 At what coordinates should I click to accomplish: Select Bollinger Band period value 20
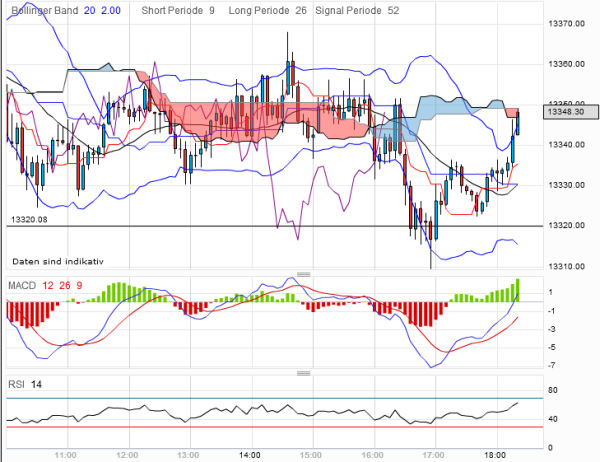tap(90, 10)
